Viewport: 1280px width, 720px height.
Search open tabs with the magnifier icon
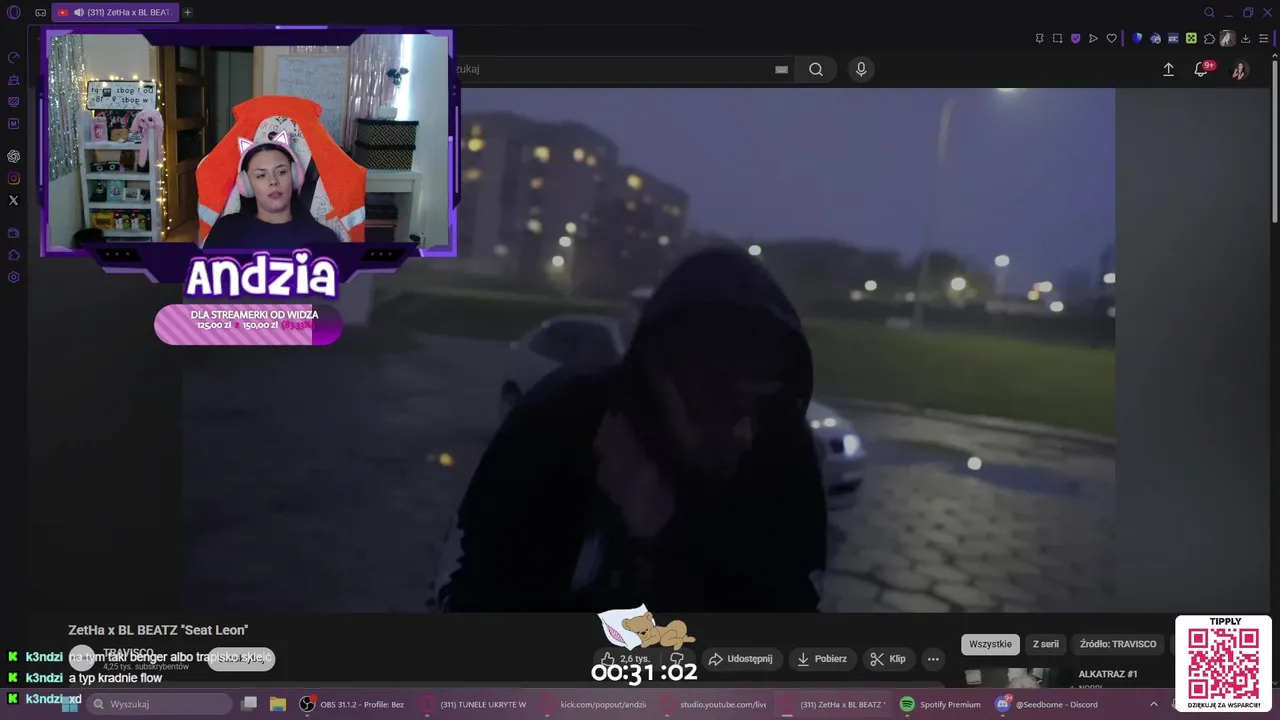(x=1209, y=12)
